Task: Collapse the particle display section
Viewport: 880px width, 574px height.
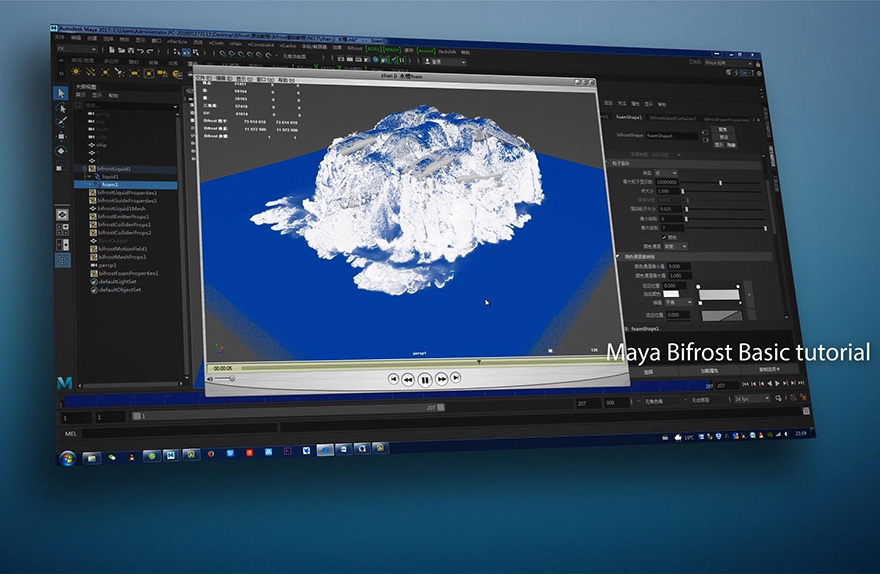Action: (x=608, y=163)
